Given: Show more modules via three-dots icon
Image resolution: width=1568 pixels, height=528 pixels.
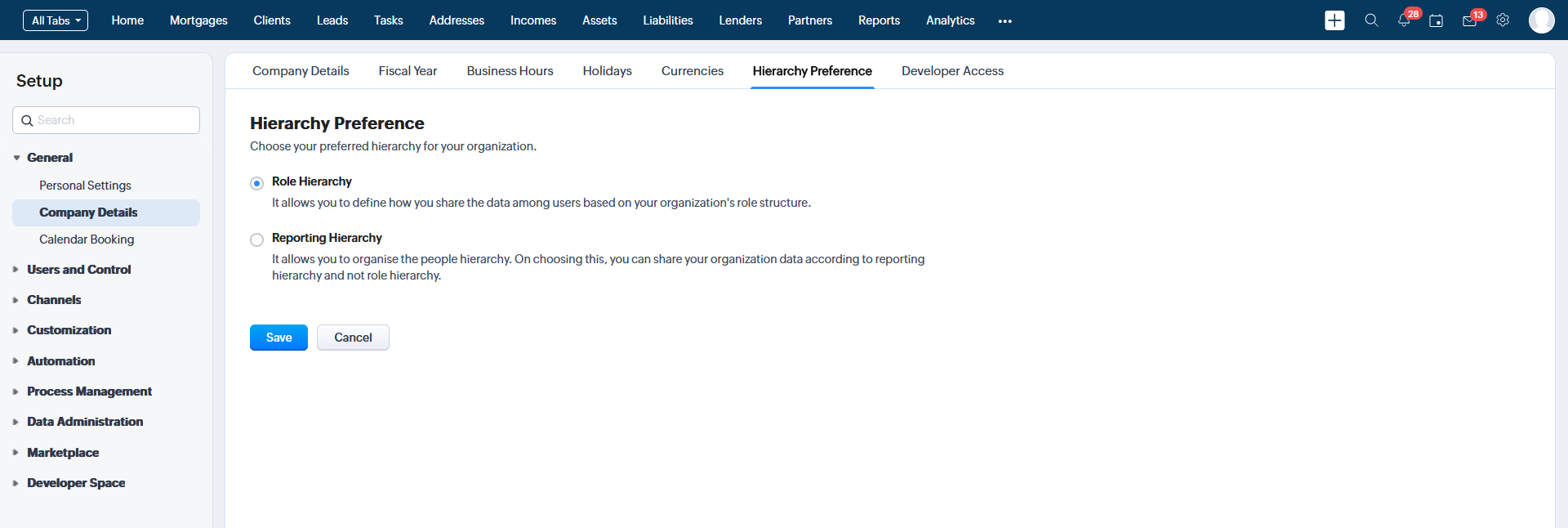Looking at the screenshot, I should point(1004,21).
